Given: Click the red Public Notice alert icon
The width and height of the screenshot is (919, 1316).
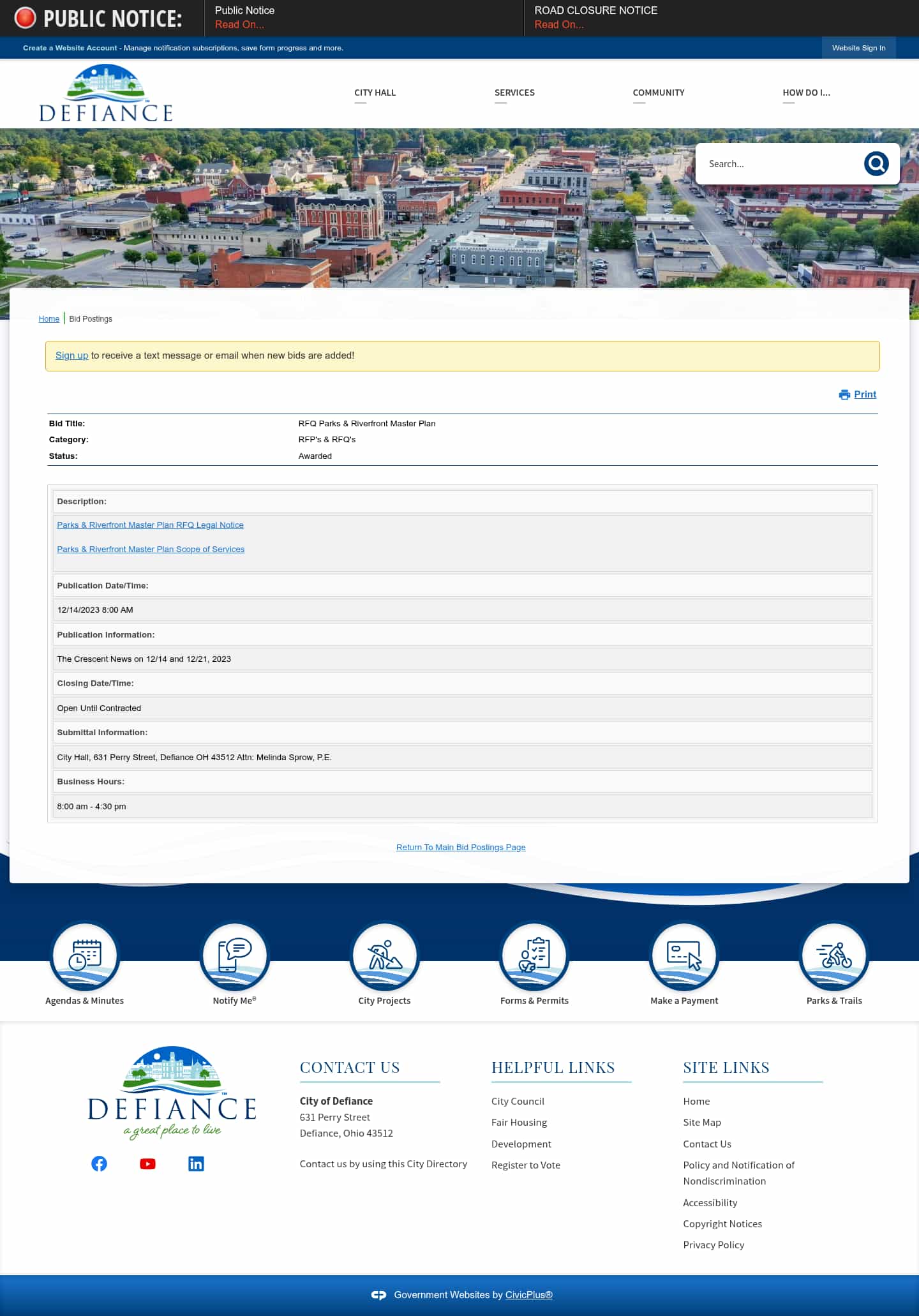Looking at the screenshot, I should (x=26, y=18).
